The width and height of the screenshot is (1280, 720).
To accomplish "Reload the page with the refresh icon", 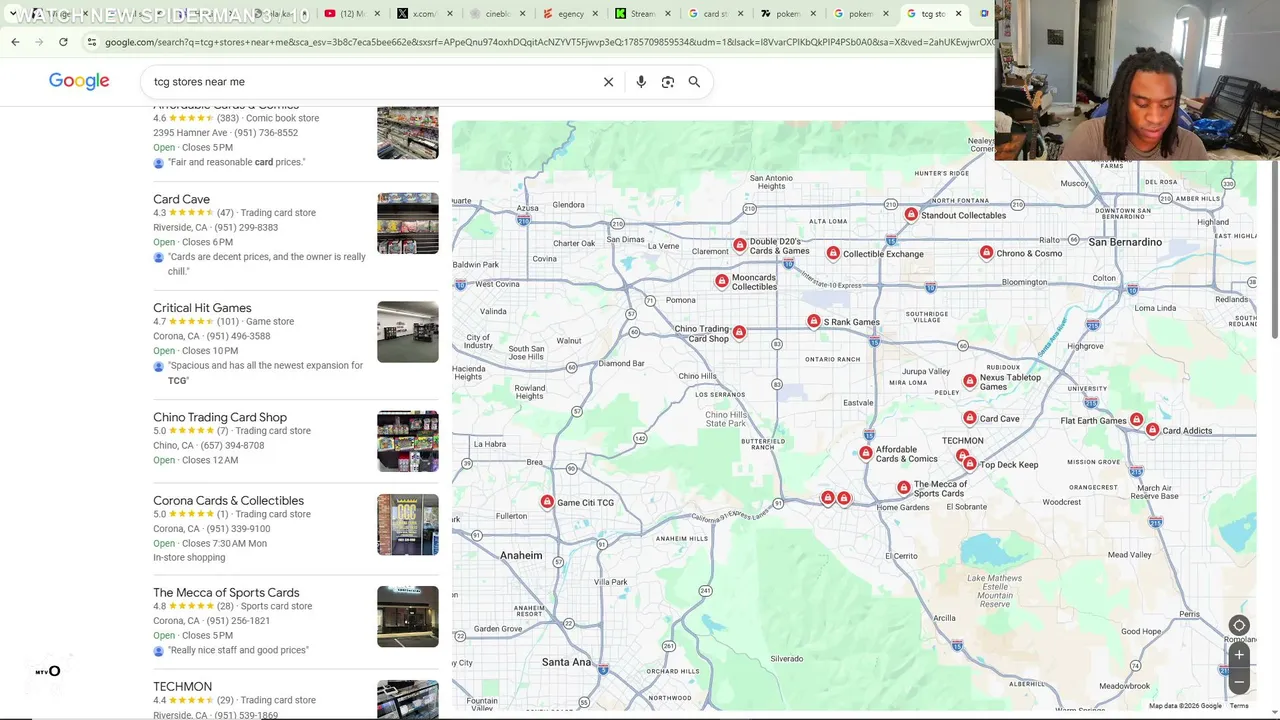I will 63,42.
